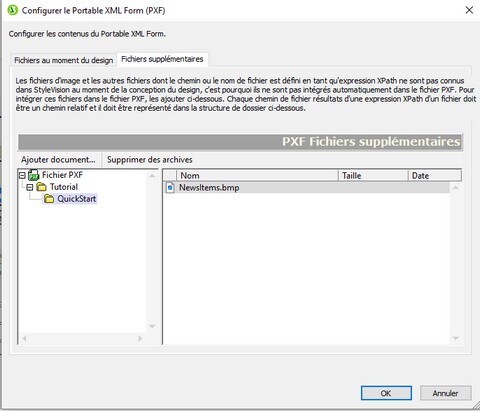Cancel with the Annuler button
This screenshot has width=480, height=411.
tap(445, 393)
